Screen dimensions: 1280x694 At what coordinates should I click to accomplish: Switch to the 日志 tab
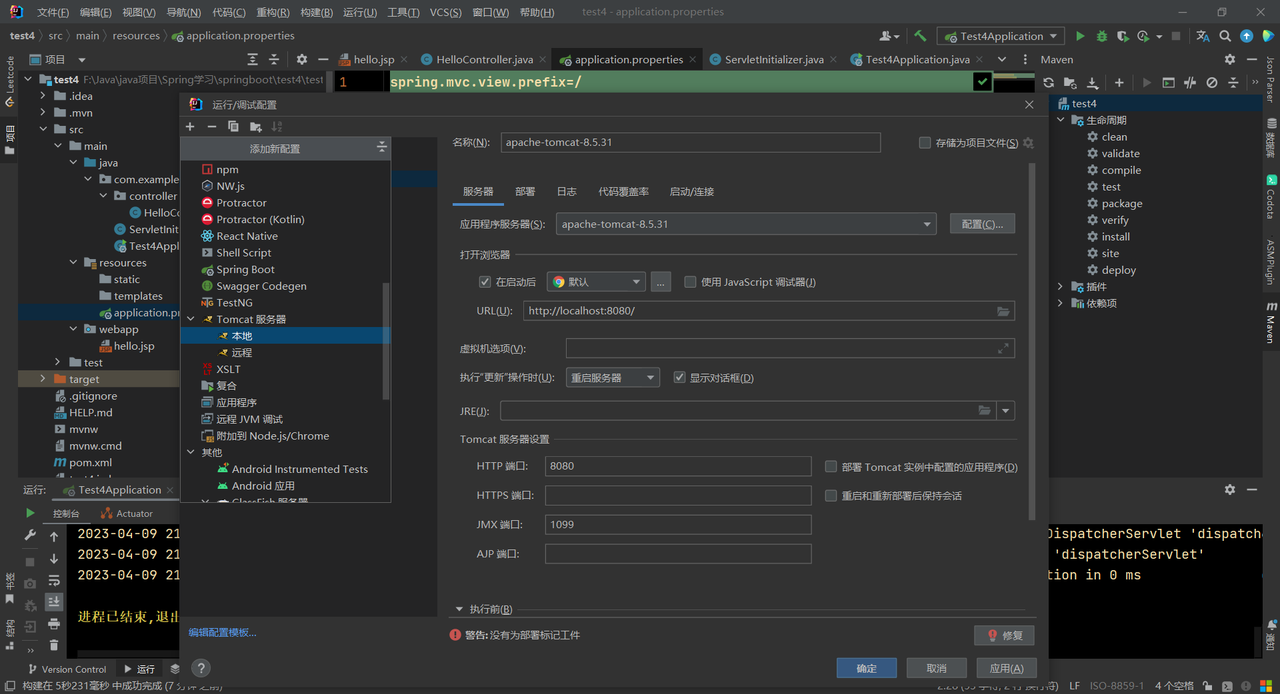pyautogui.click(x=567, y=192)
